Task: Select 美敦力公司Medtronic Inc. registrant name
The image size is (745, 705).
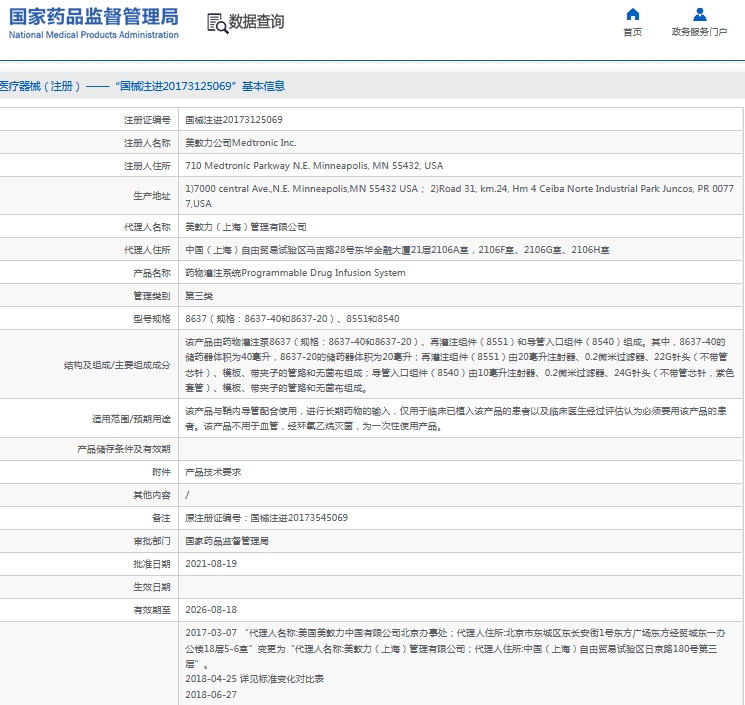Action: tap(240, 143)
